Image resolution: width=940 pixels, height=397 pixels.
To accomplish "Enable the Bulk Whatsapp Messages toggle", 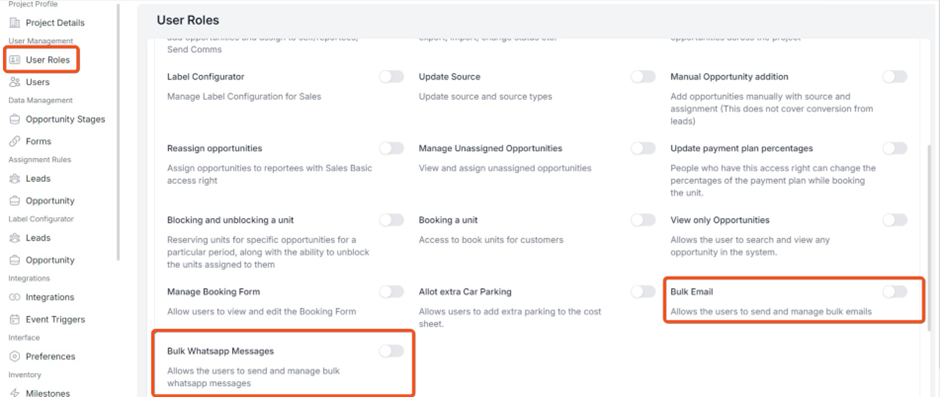I will pyautogui.click(x=391, y=351).
